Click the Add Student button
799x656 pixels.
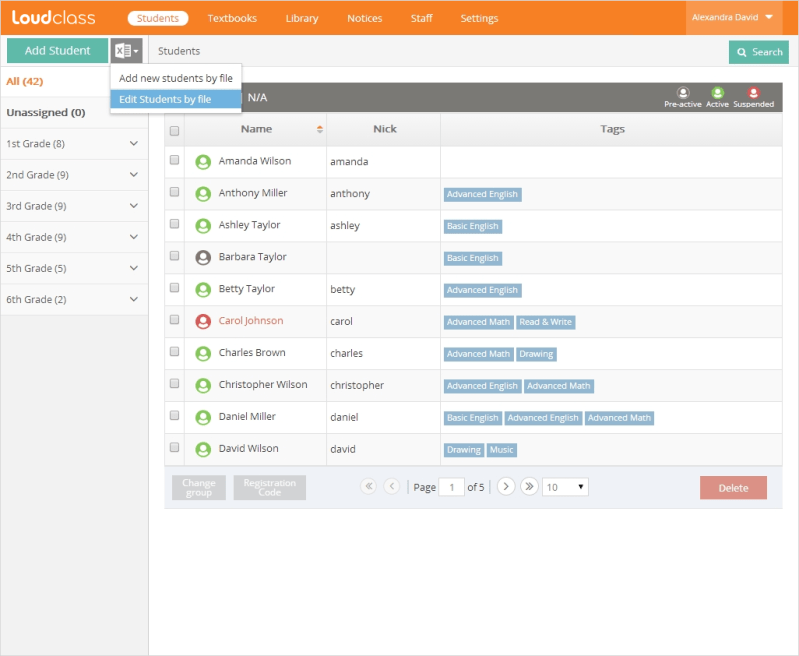point(58,50)
